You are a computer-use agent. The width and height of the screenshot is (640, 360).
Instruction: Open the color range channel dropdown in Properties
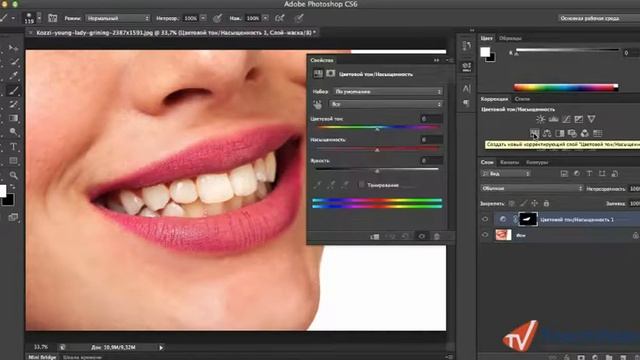pos(386,104)
